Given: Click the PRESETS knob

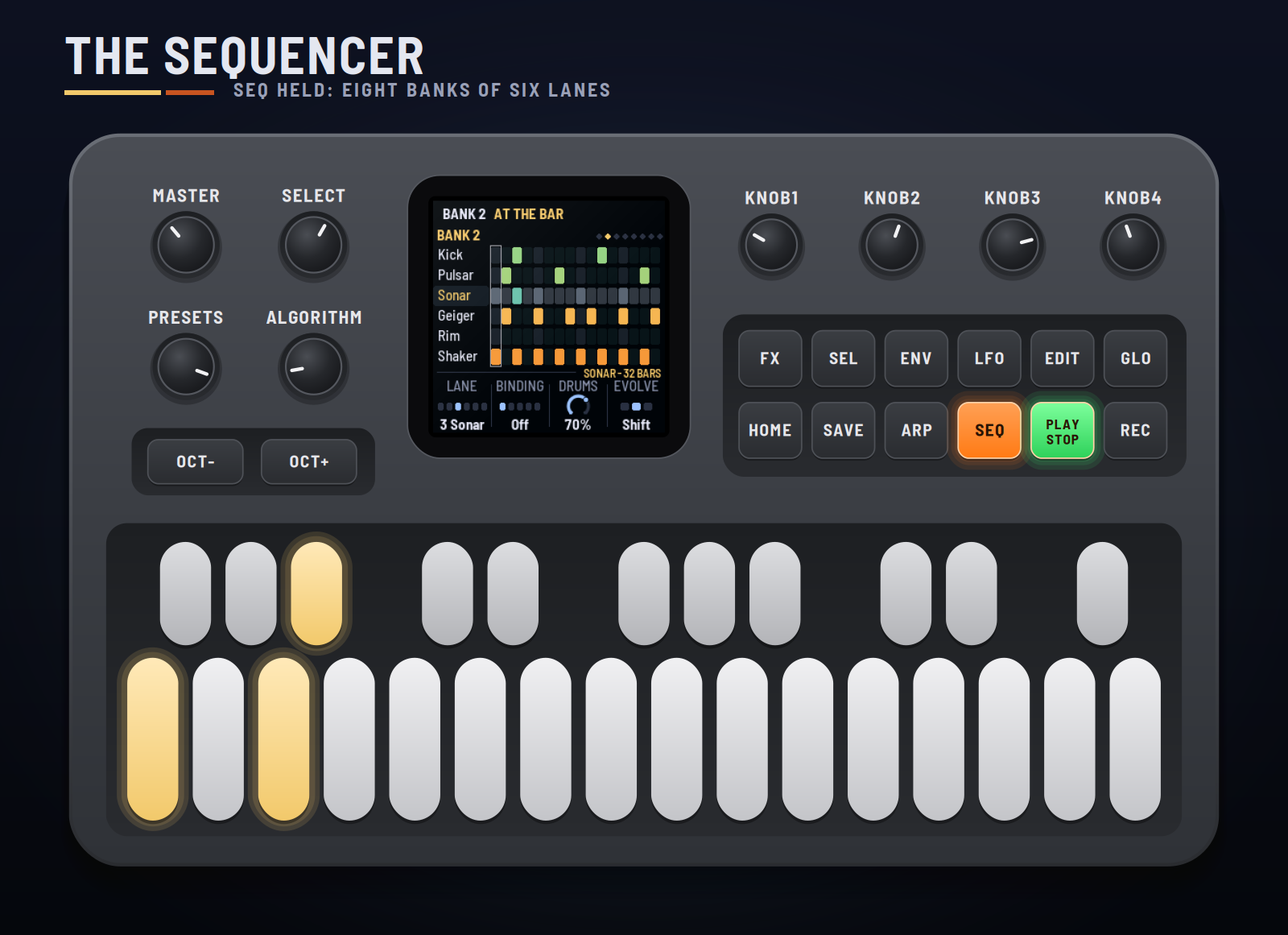Looking at the screenshot, I should [186, 367].
